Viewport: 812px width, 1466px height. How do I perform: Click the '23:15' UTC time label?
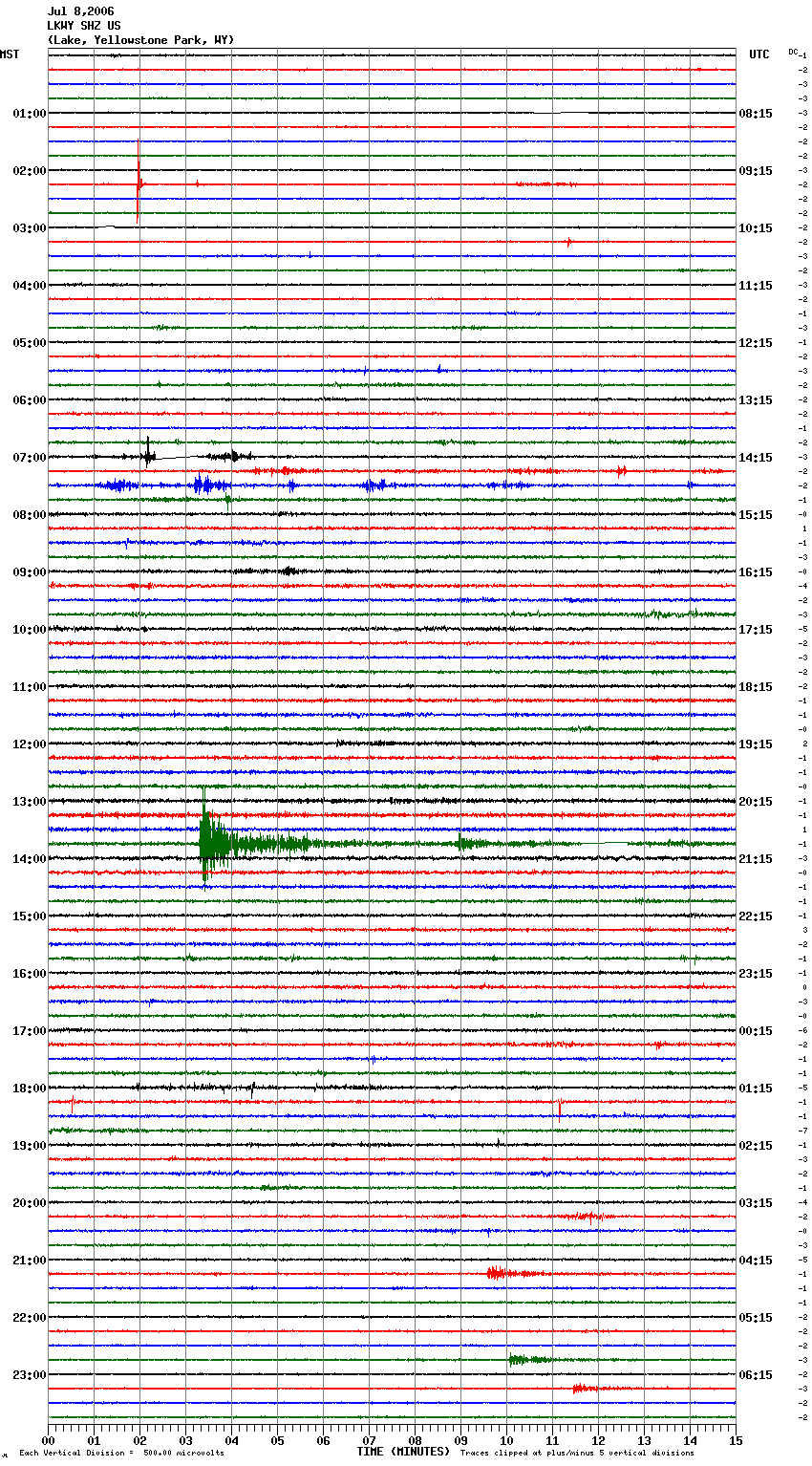pyautogui.click(x=756, y=974)
